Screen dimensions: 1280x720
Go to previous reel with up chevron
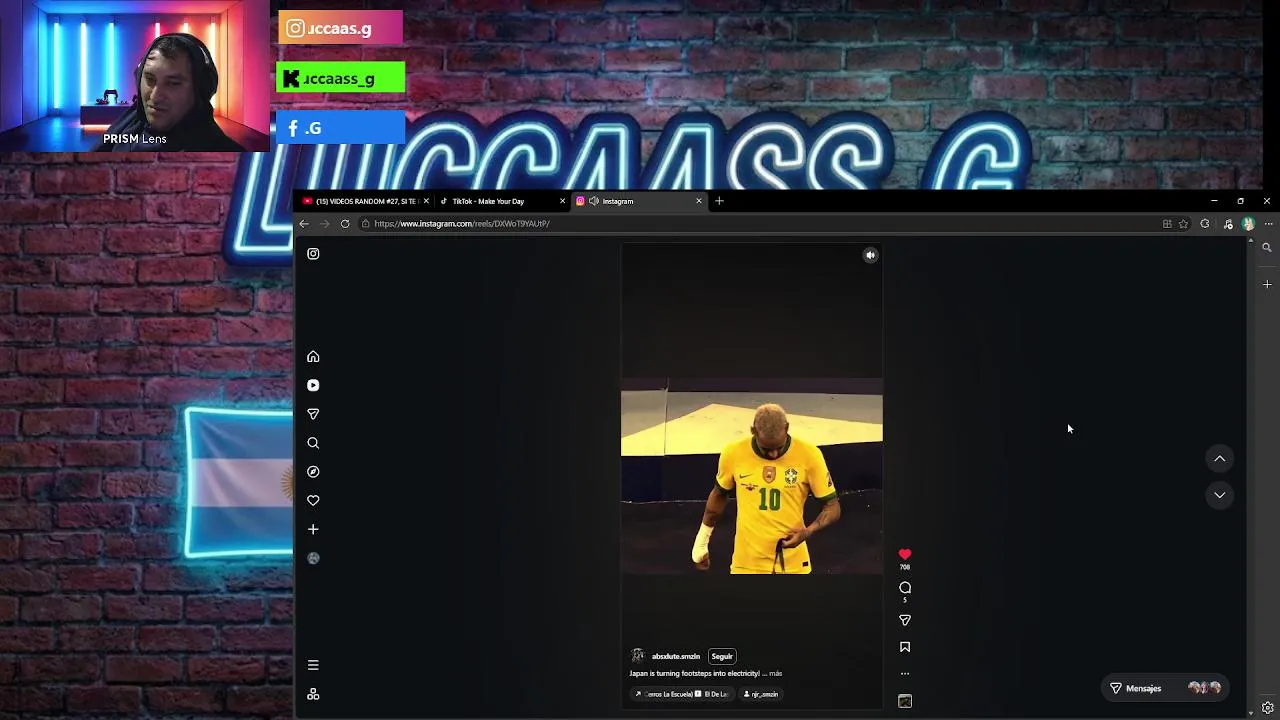pos(1219,458)
